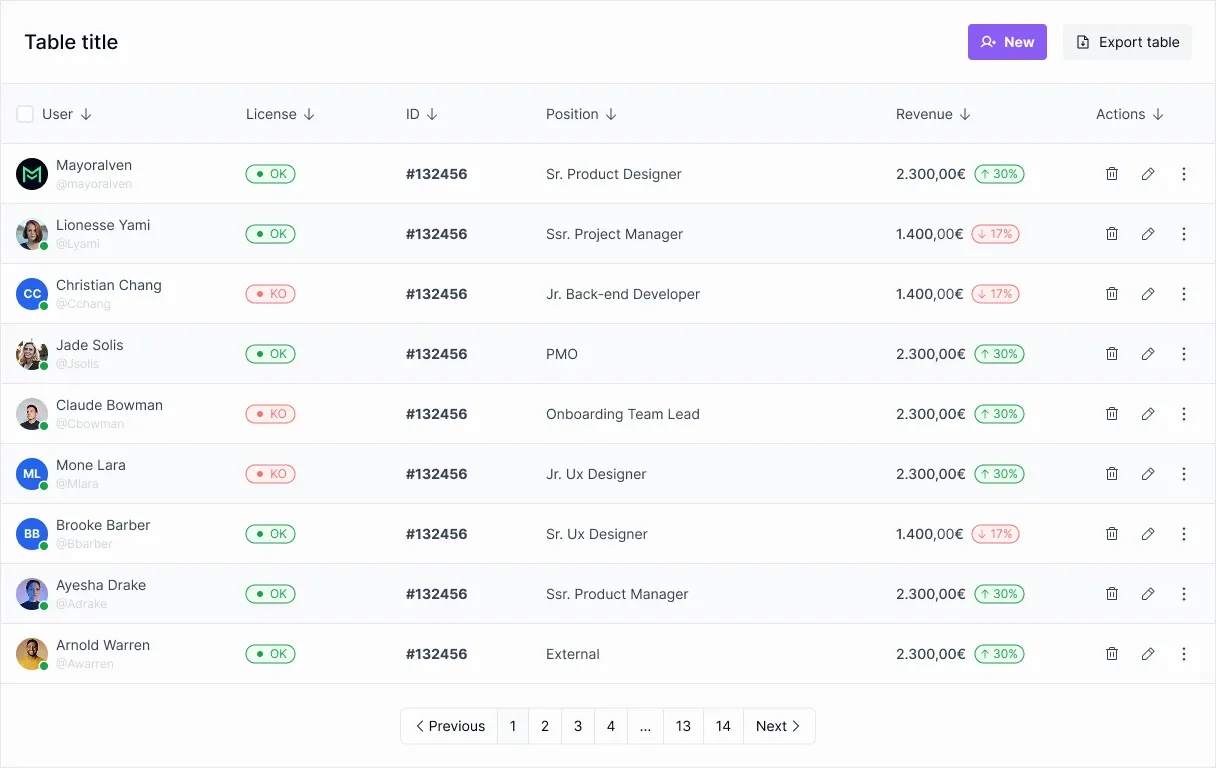1216x768 pixels.
Task: Click the pagination ellipsis
Action: click(645, 726)
